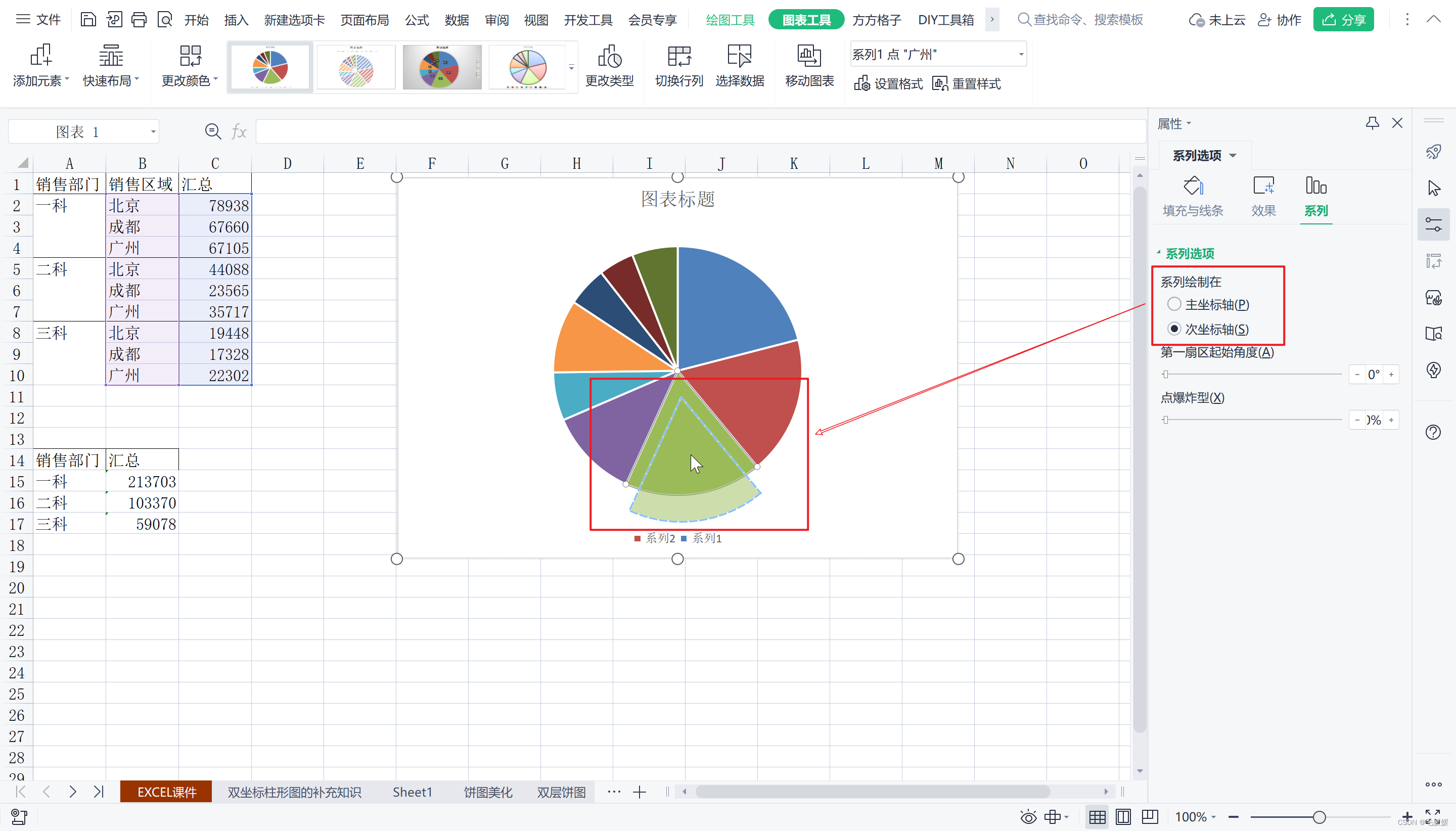Screen dimensions: 1456x831
Task: Click zoom slider in status bar
Action: pyautogui.click(x=1319, y=817)
